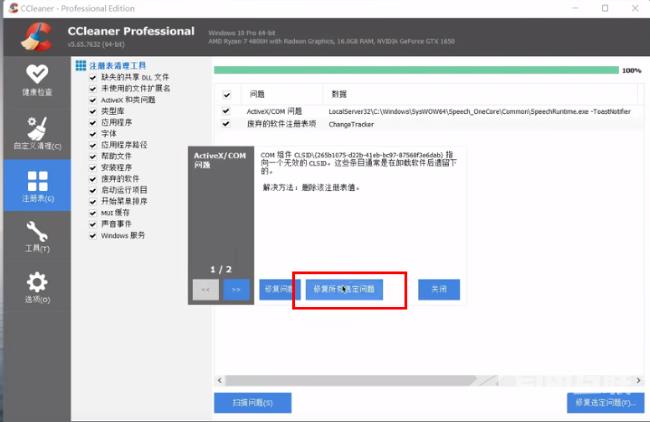Screen dimensions: 650x422
Task: Toggle 字体 checkbox
Action: [x=93, y=133]
